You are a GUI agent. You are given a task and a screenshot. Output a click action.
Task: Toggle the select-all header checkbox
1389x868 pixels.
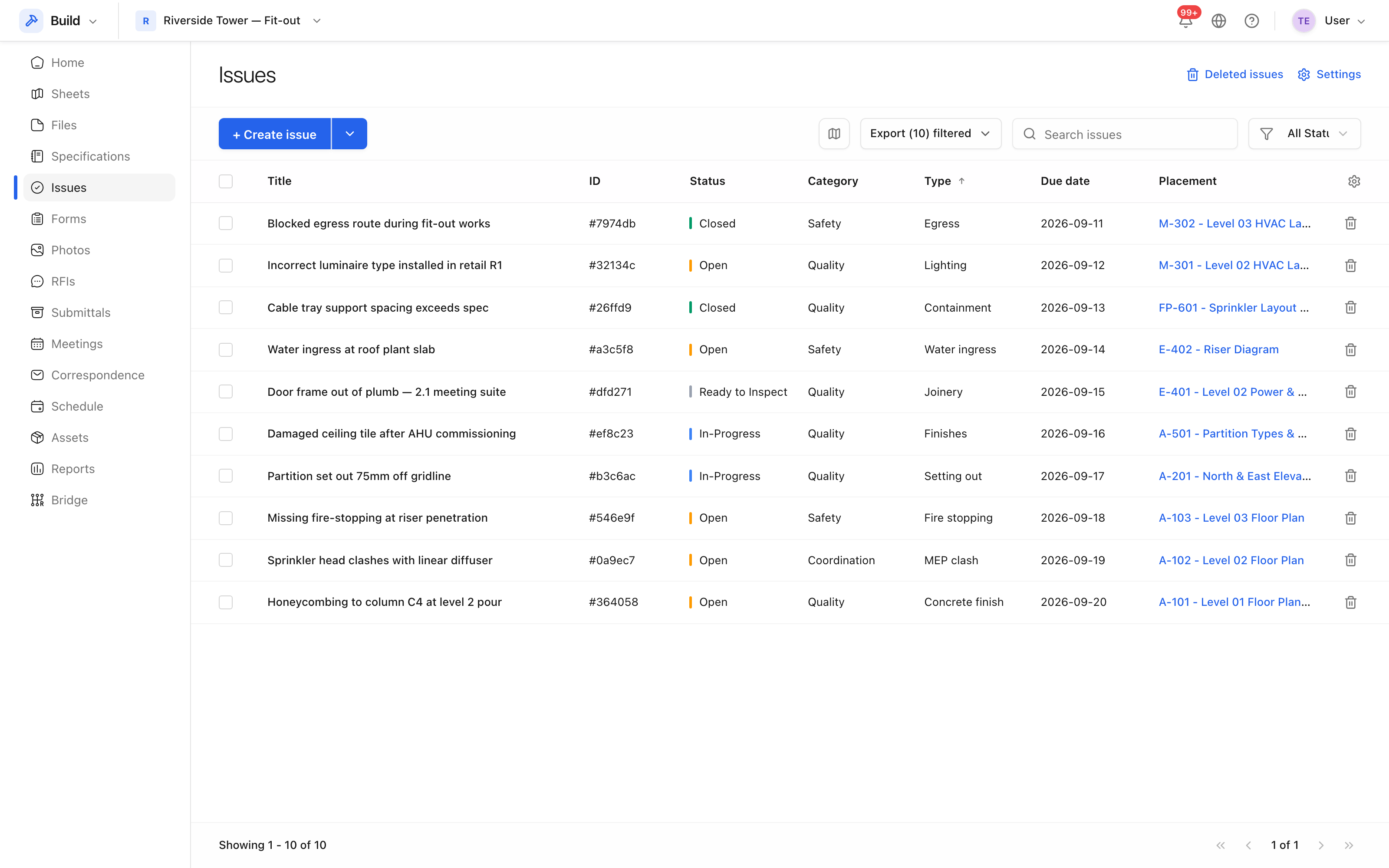pyautogui.click(x=226, y=181)
